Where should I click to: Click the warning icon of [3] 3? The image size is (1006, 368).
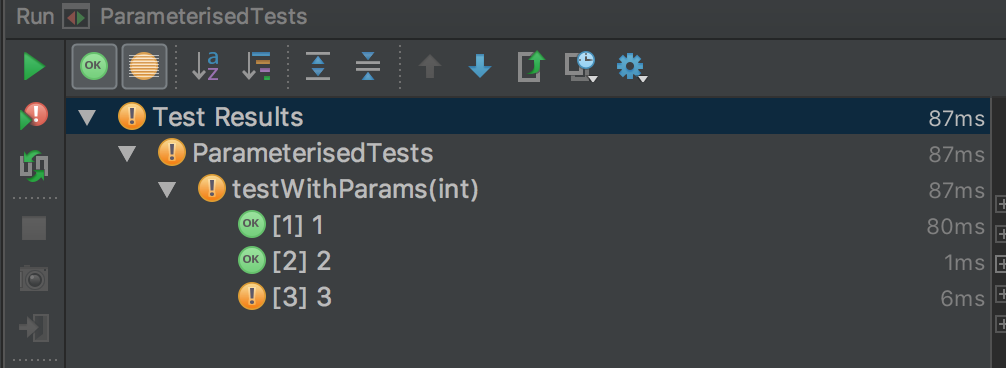(x=252, y=297)
